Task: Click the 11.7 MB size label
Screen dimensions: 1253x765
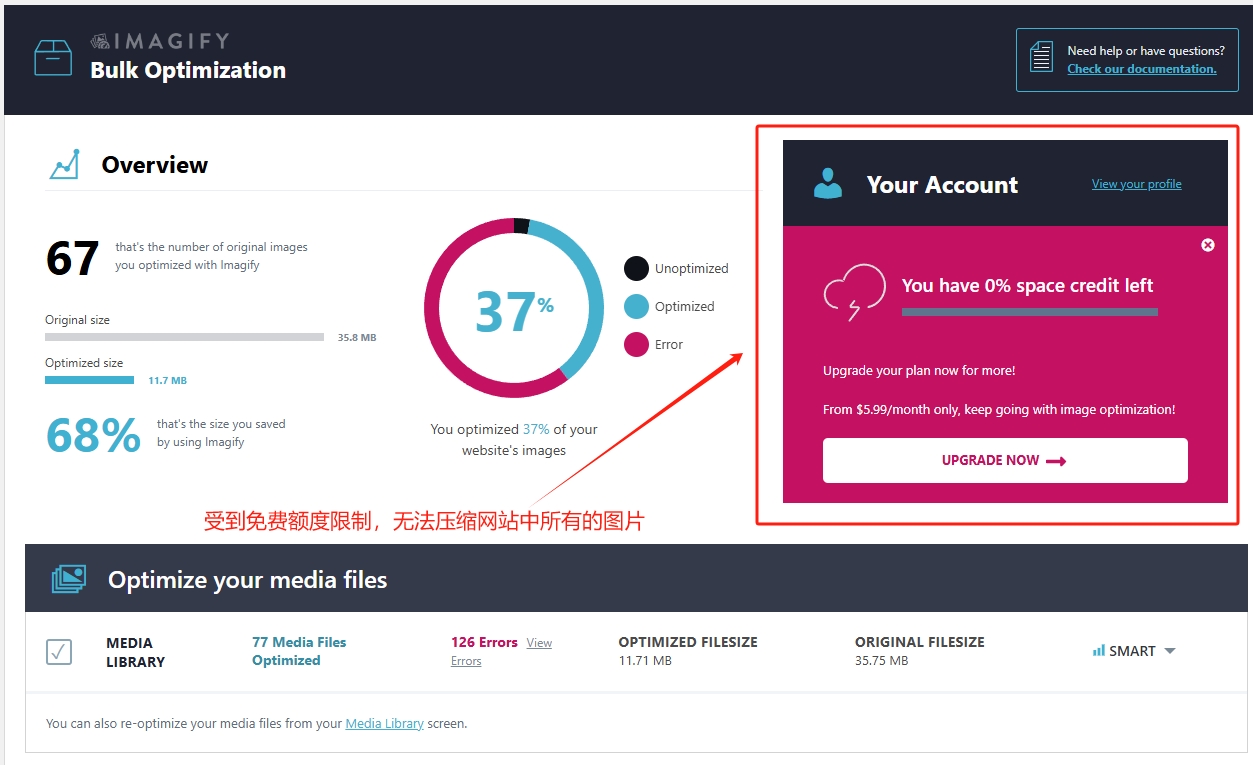Action: point(167,381)
